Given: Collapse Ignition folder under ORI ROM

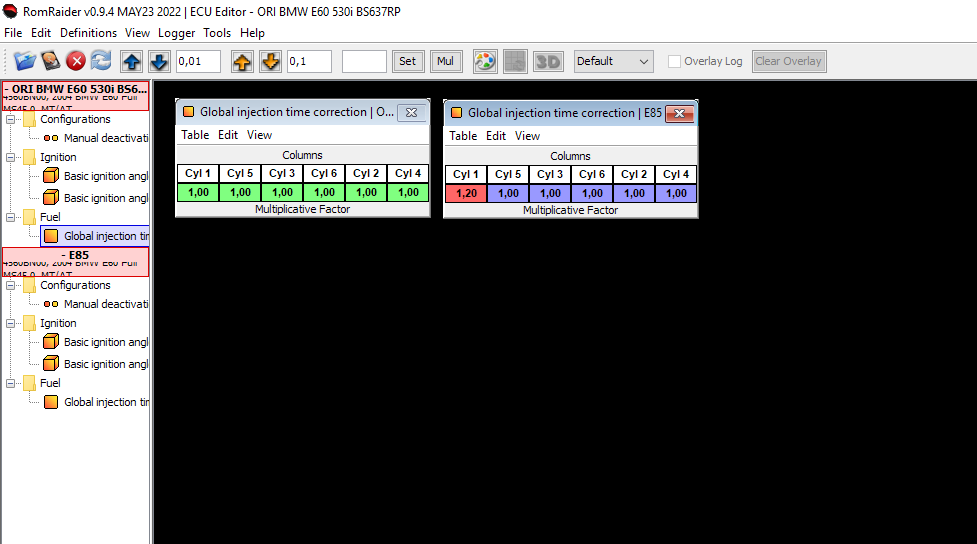Looking at the screenshot, I should [11, 158].
